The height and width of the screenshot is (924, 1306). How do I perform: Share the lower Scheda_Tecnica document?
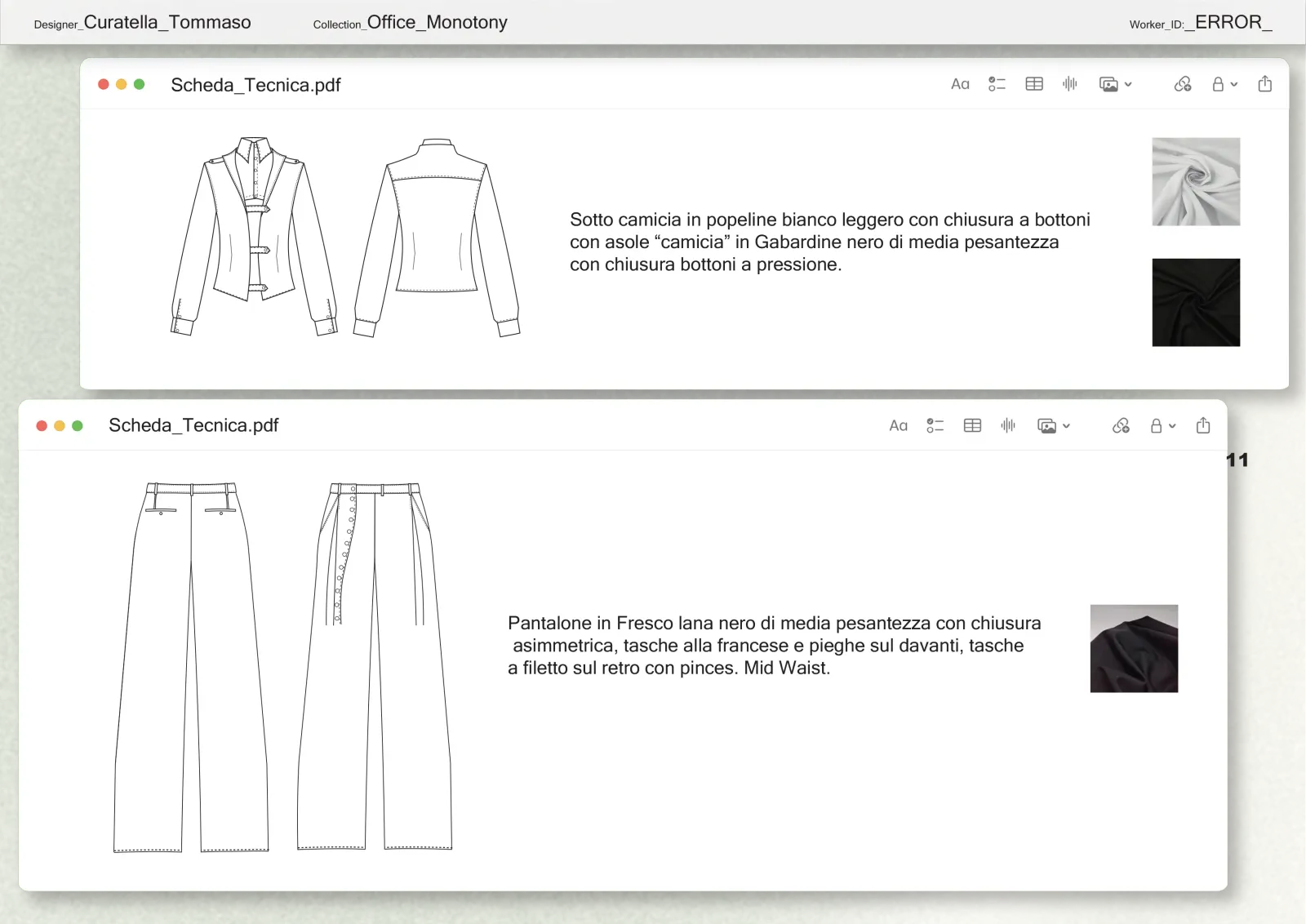[1203, 424]
